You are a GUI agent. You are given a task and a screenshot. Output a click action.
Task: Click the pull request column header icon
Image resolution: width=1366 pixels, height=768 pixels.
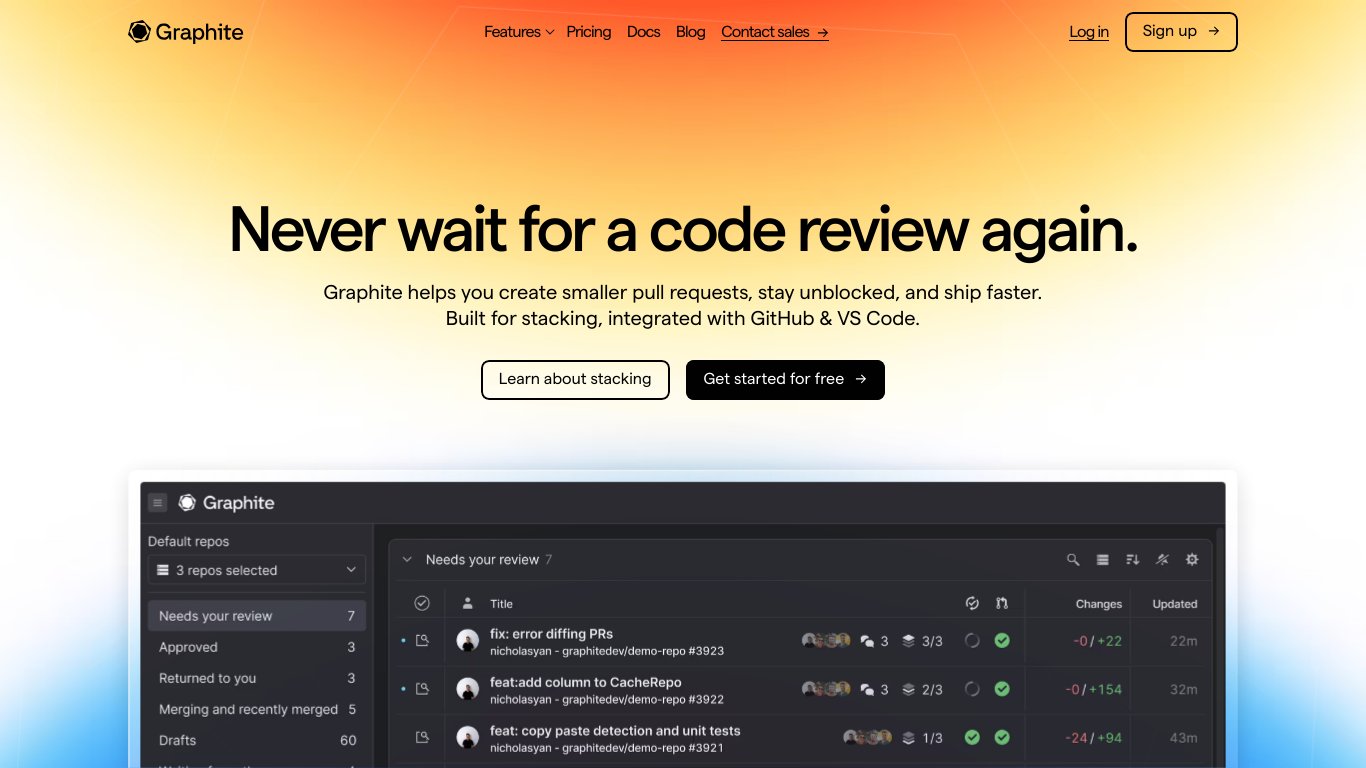(1002, 603)
